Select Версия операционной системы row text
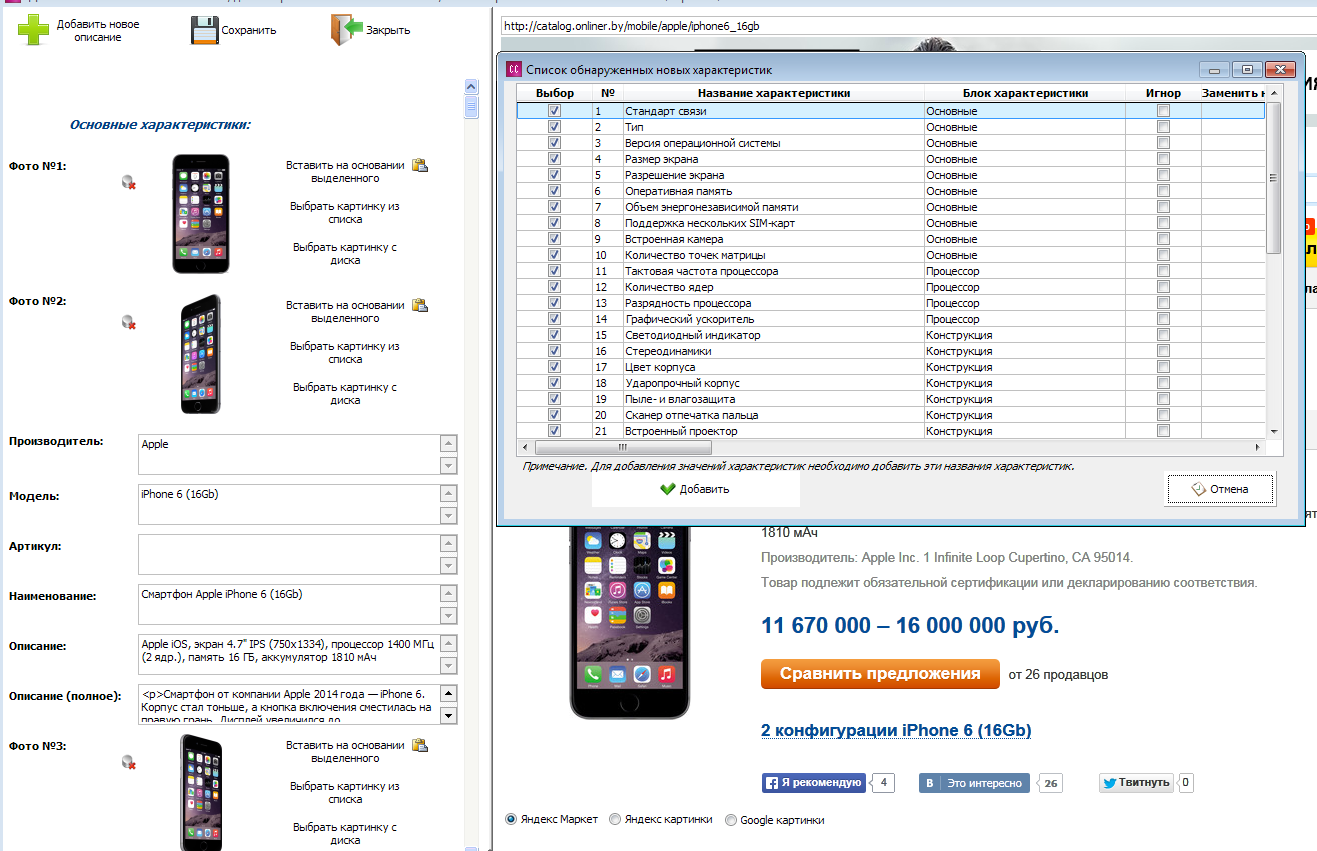The image size is (1317, 851). tap(703, 143)
